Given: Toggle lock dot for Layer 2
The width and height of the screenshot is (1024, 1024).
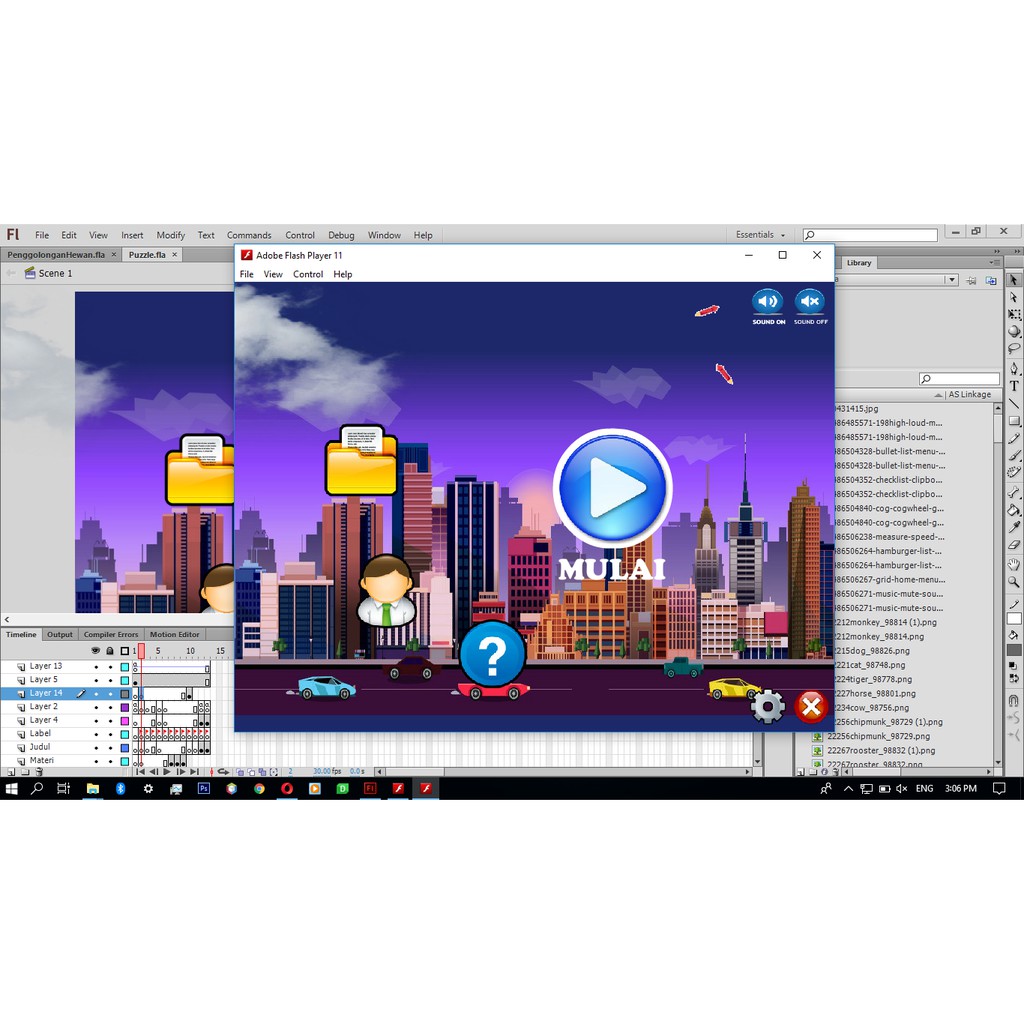Looking at the screenshot, I should [x=110, y=707].
